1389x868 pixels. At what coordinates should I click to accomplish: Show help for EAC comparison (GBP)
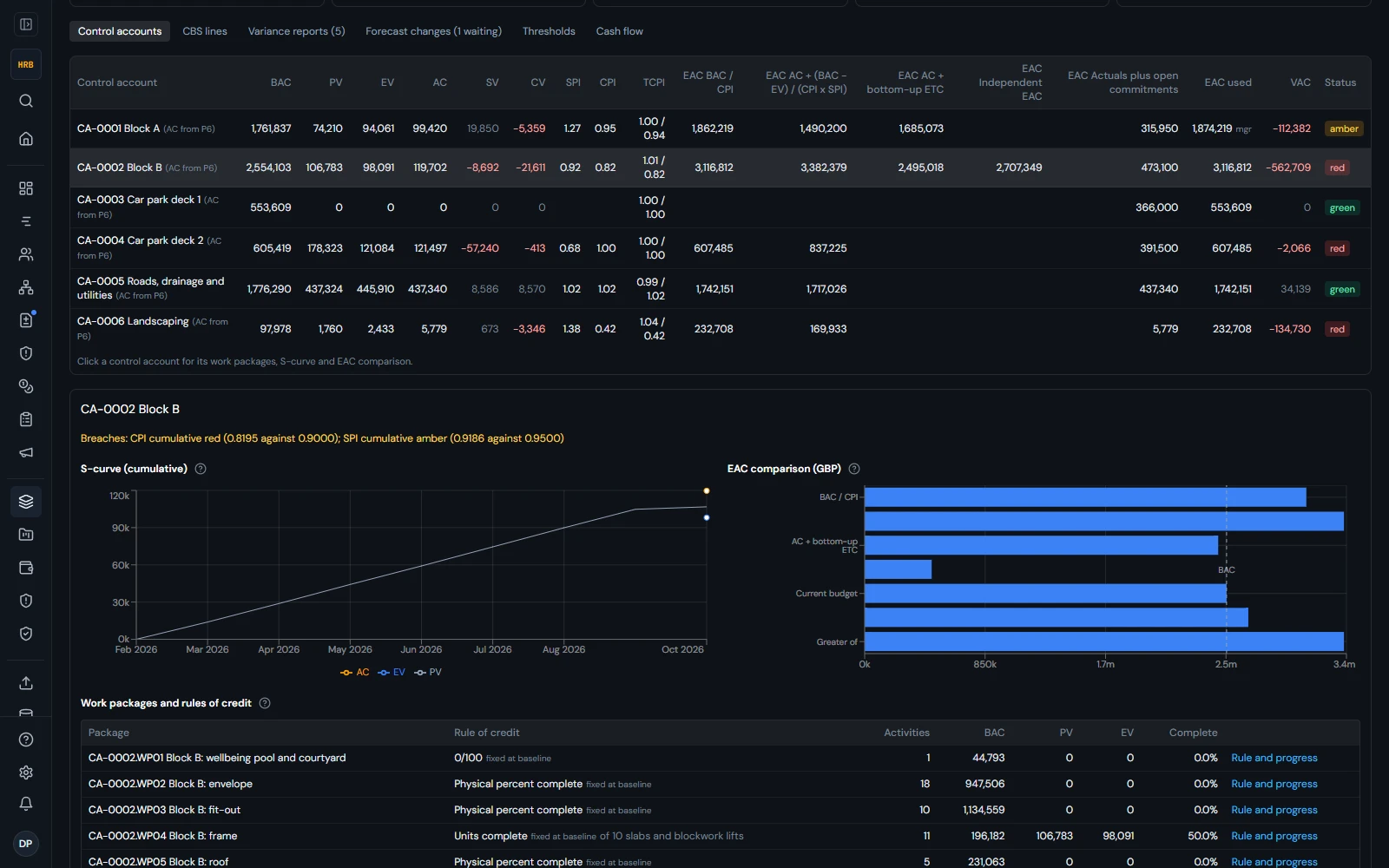854,469
